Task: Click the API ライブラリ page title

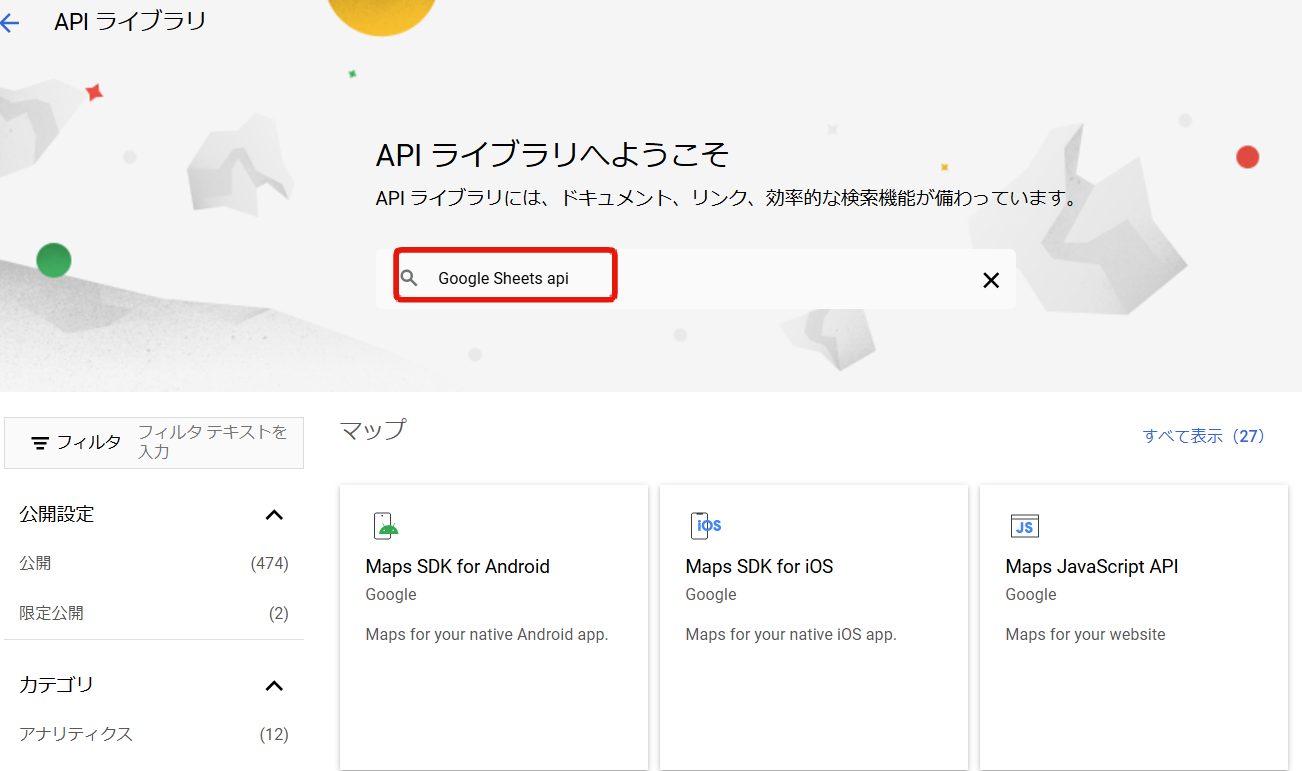Action: point(130,21)
